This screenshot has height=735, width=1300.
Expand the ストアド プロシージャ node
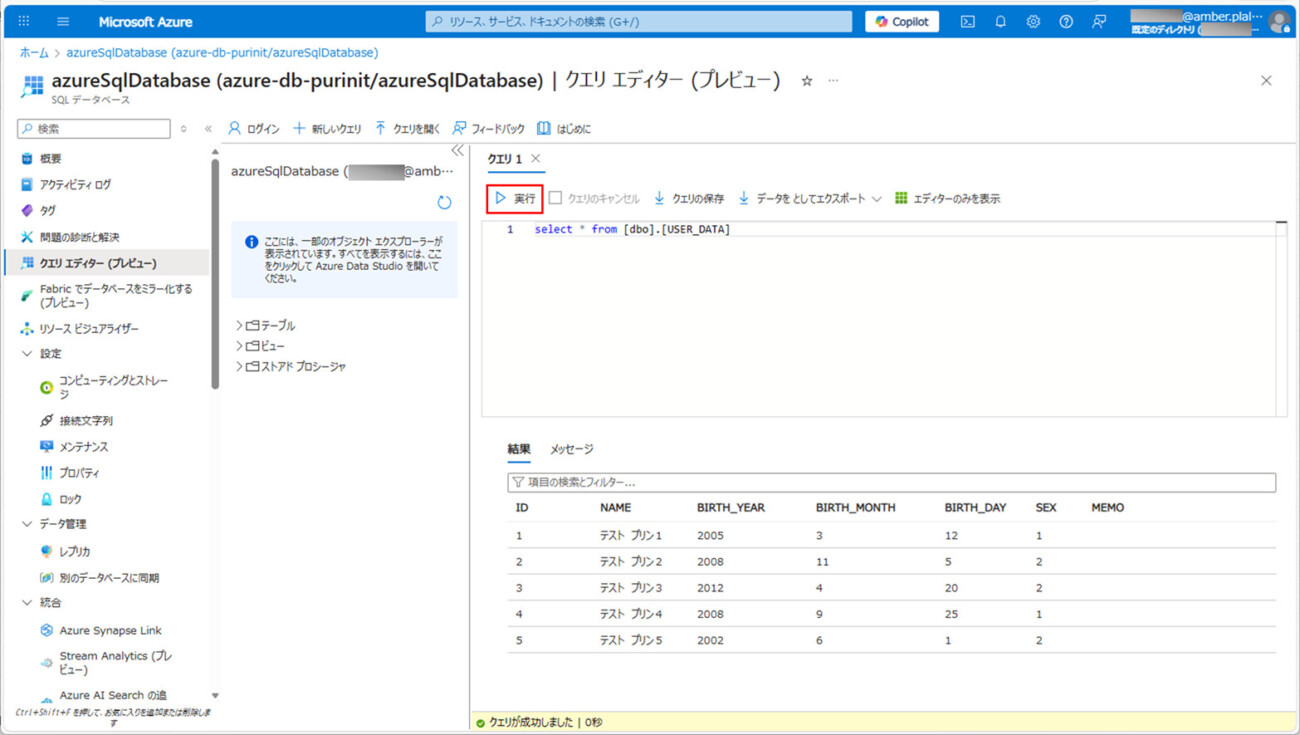coord(239,367)
